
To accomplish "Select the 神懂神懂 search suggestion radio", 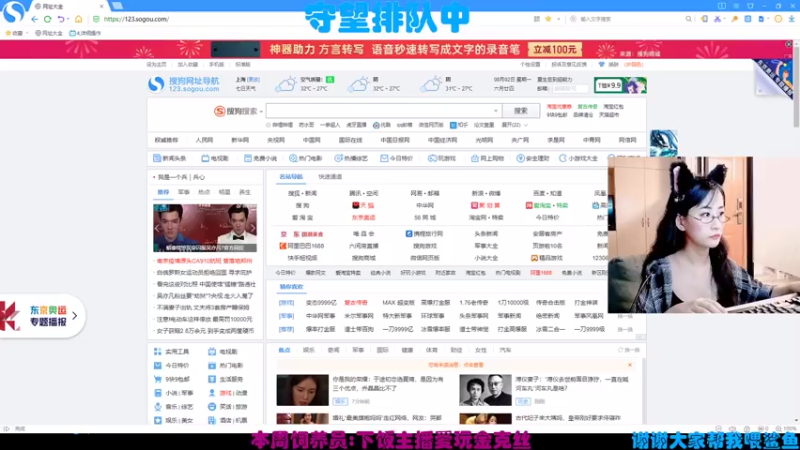I will (268, 125).
